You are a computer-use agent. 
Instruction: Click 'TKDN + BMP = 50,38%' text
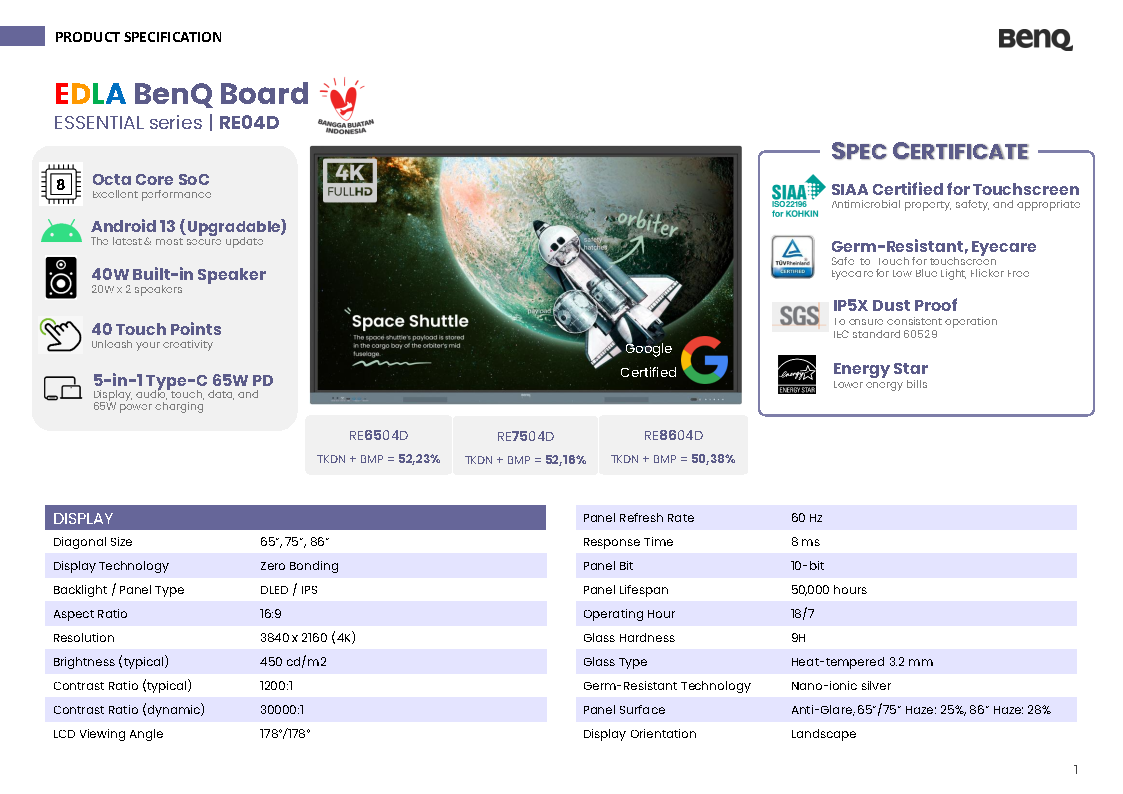pos(673,459)
